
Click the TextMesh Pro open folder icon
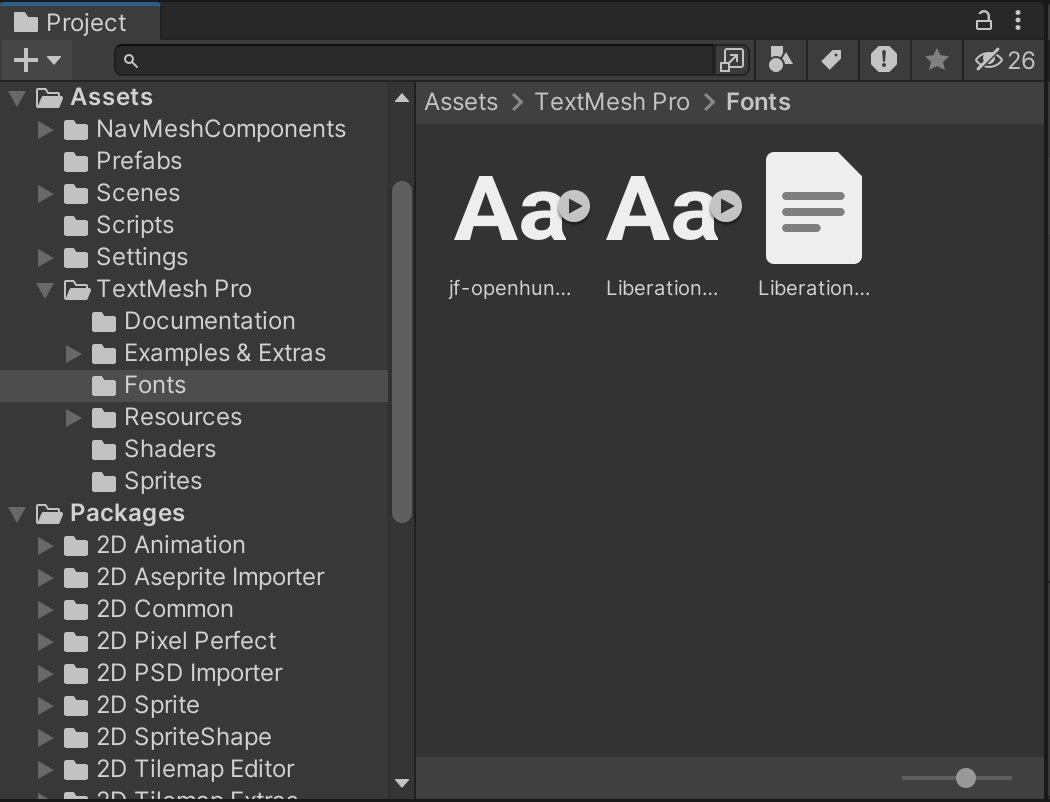click(77, 290)
